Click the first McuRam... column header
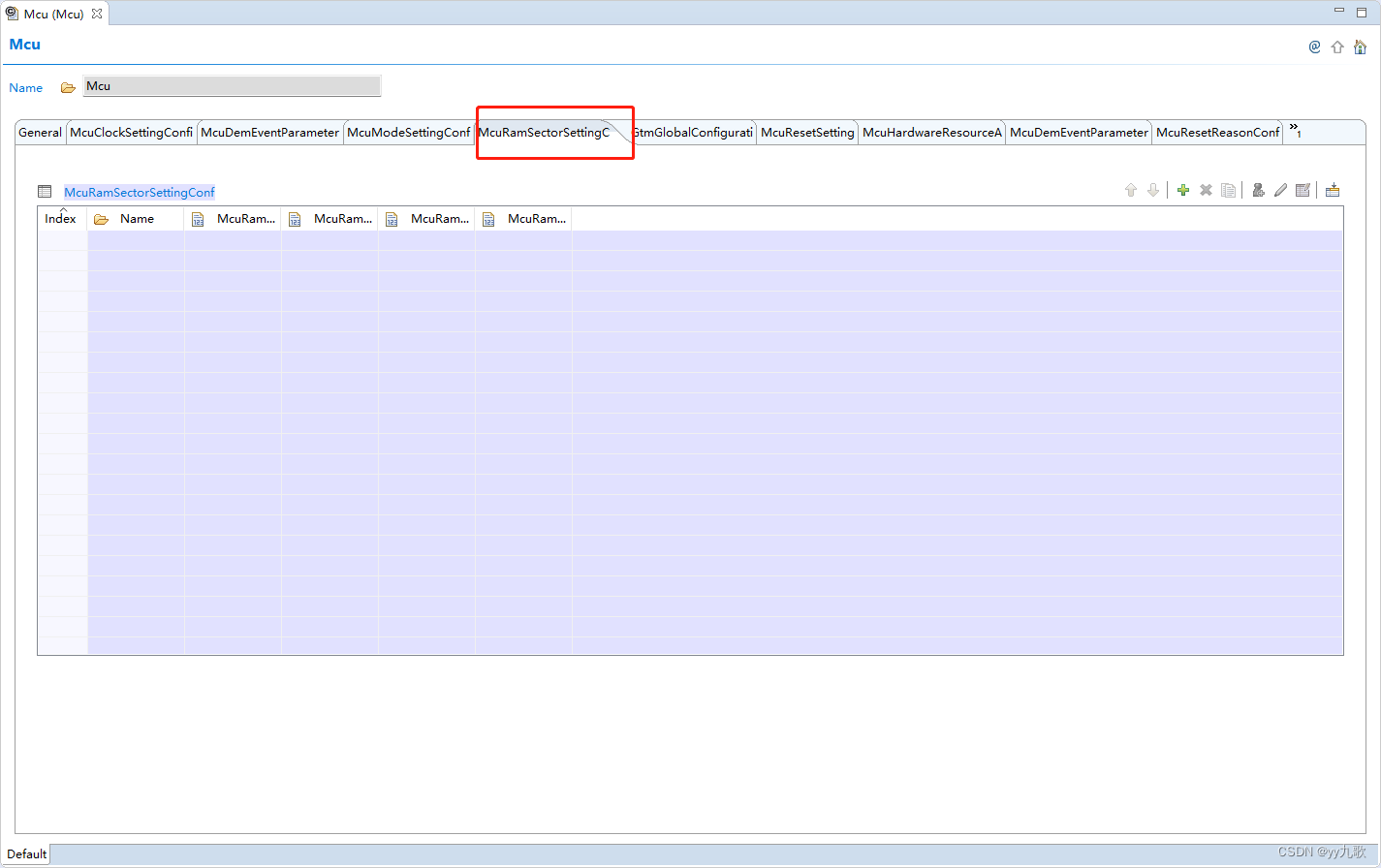 tap(233, 219)
